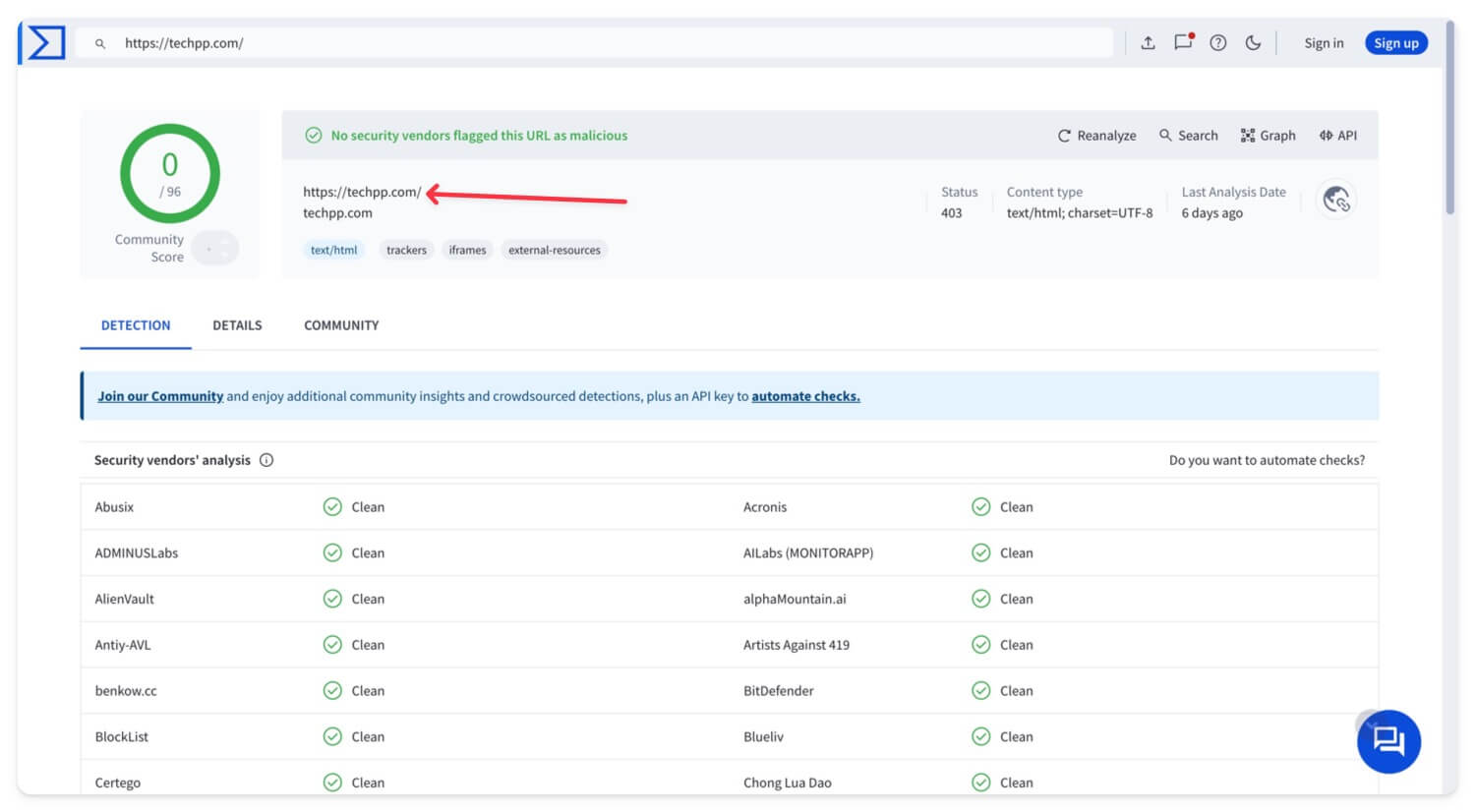Click the green check icon in Acronis row
Viewport: 1475px width, 812px height.
[980, 507]
